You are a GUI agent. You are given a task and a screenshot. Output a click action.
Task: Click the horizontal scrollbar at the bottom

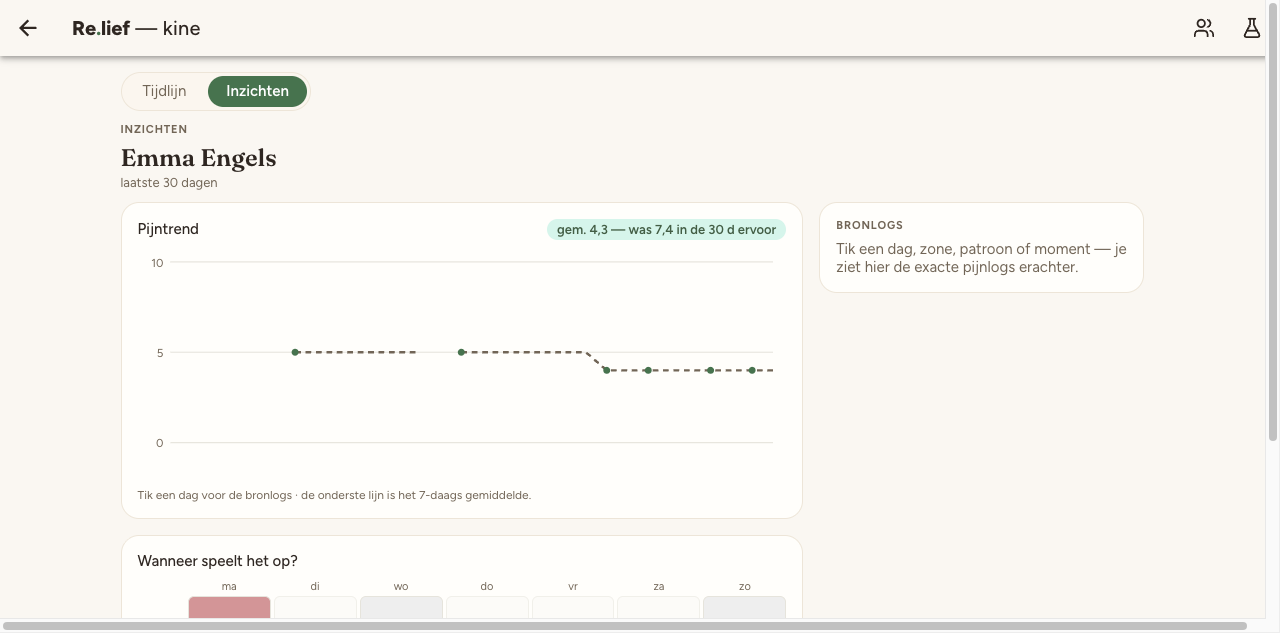coord(625,626)
